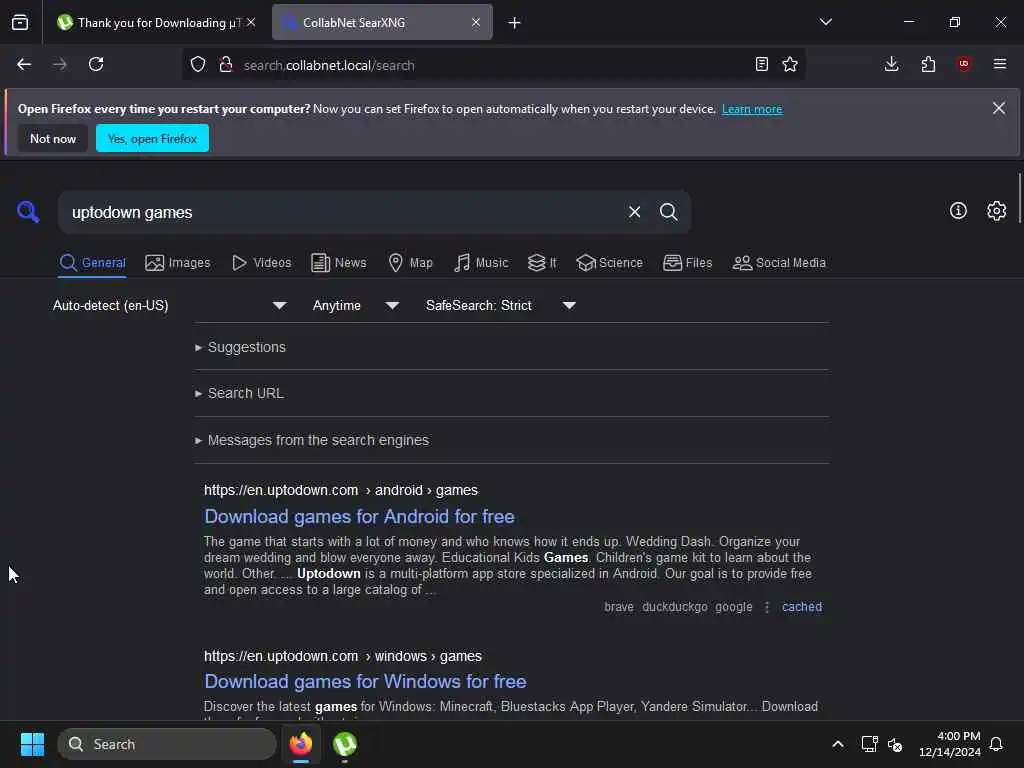Go back to previous page

tap(24, 64)
